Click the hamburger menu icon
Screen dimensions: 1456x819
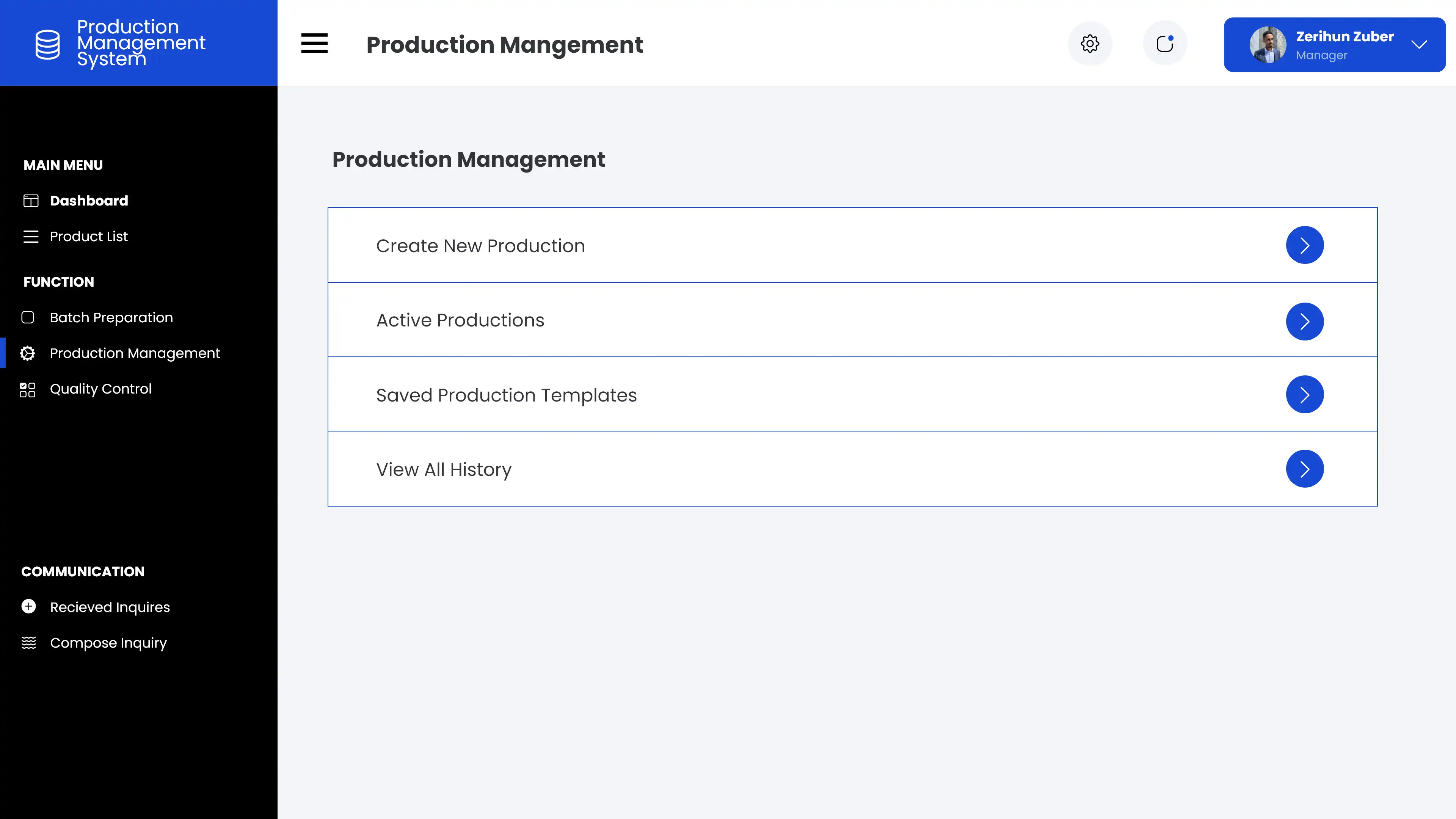(314, 44)
